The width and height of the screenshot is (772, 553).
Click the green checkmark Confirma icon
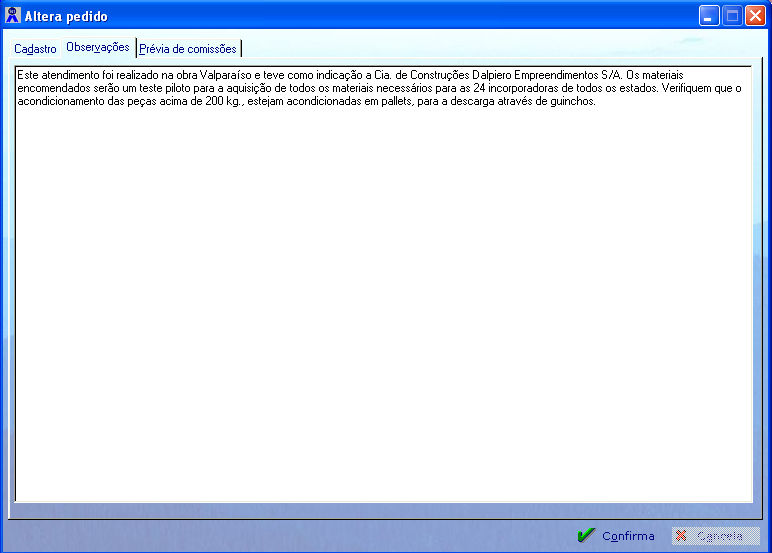[x=586, y=536]
